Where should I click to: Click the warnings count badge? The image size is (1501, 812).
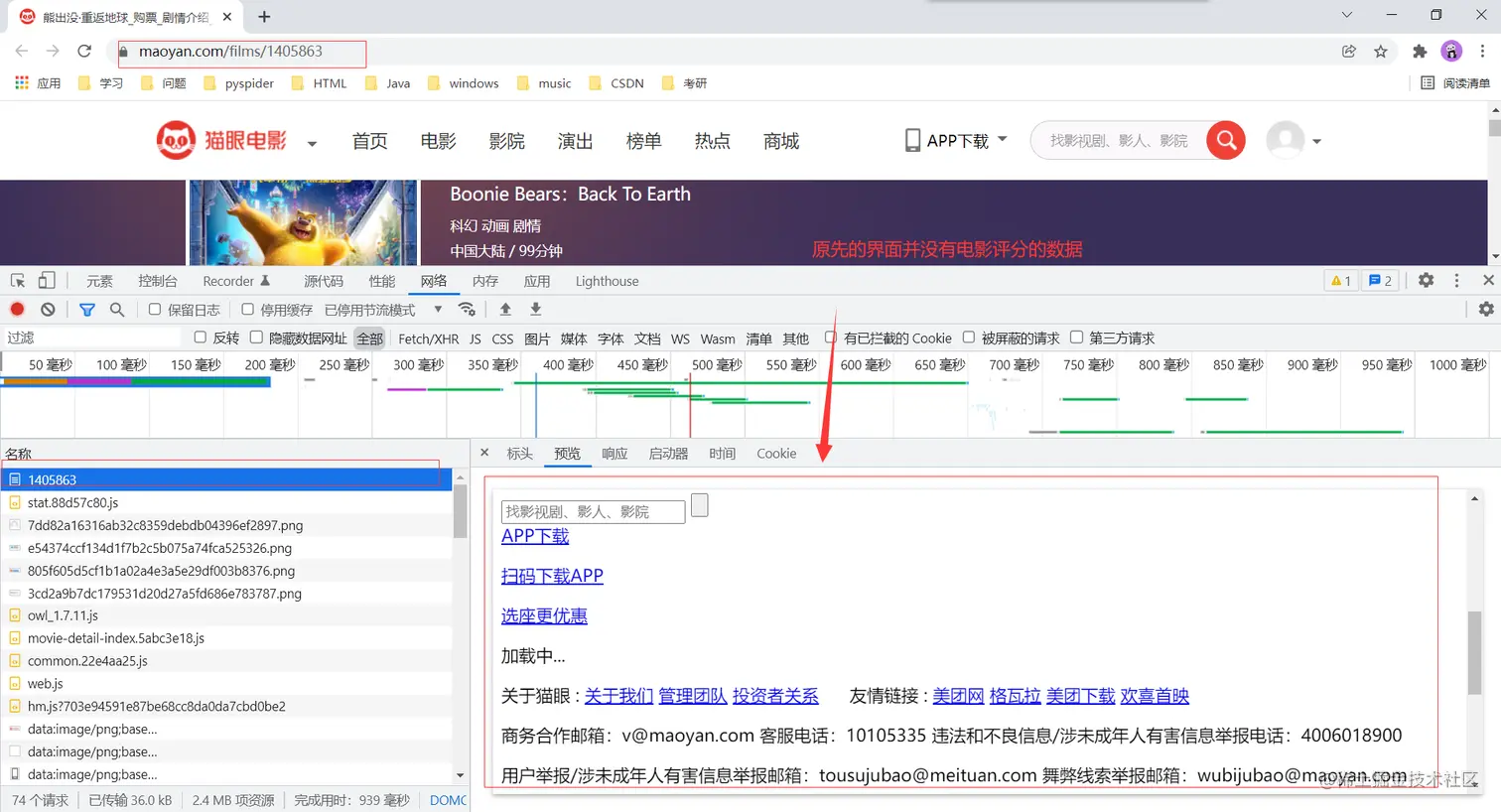coord(1341,281)
